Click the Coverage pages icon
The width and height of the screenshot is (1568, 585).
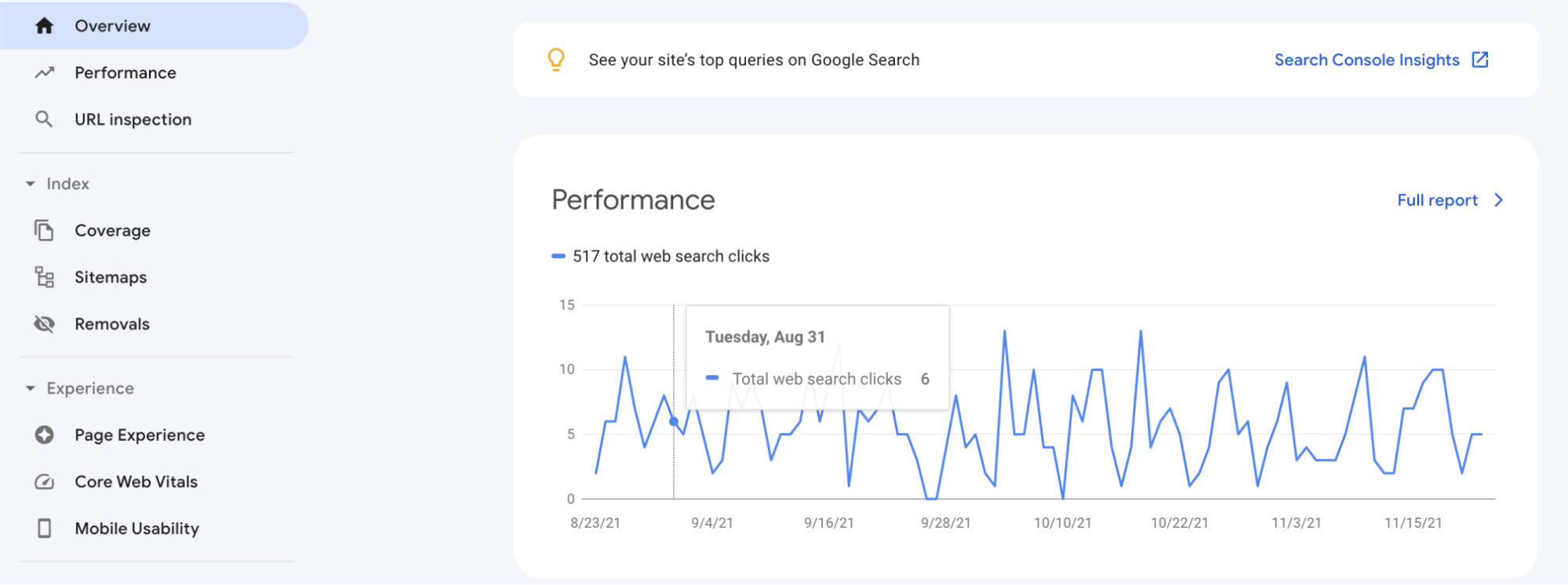(x=45, y=231)
